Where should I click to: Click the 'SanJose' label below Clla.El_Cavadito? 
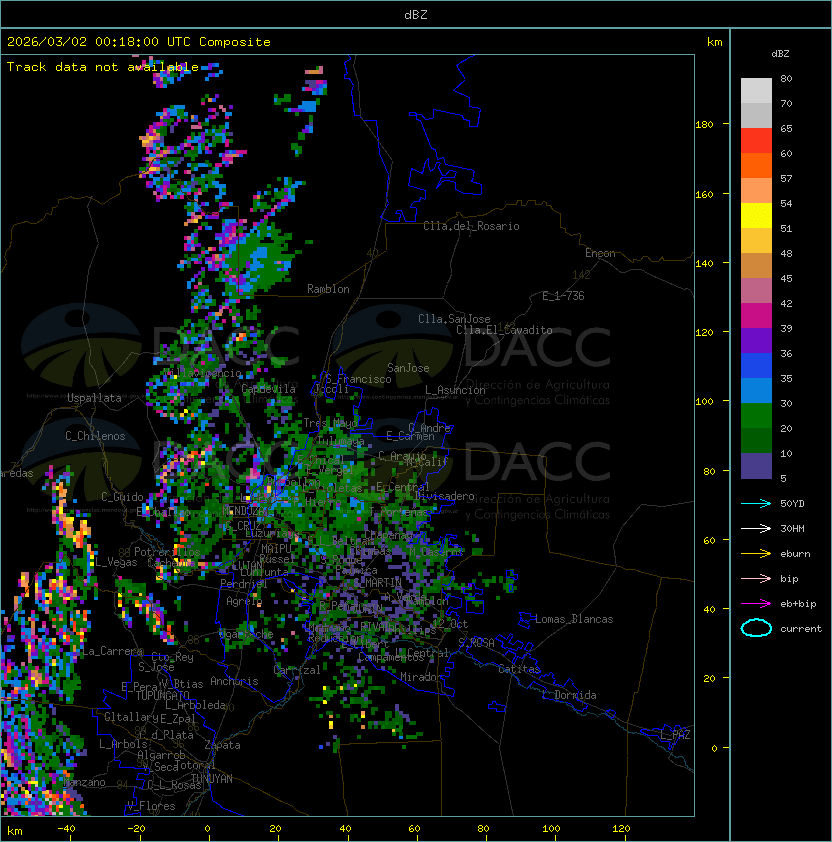click(x=408, y=368)
